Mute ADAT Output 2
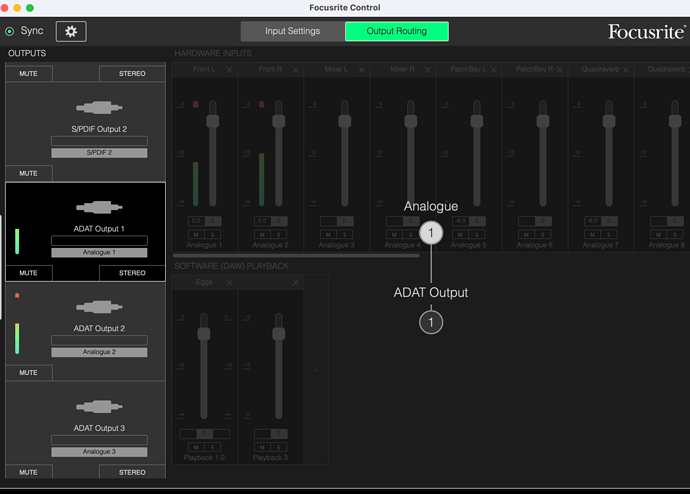Viewport: 690px width, 494px height. click(29, 373)
